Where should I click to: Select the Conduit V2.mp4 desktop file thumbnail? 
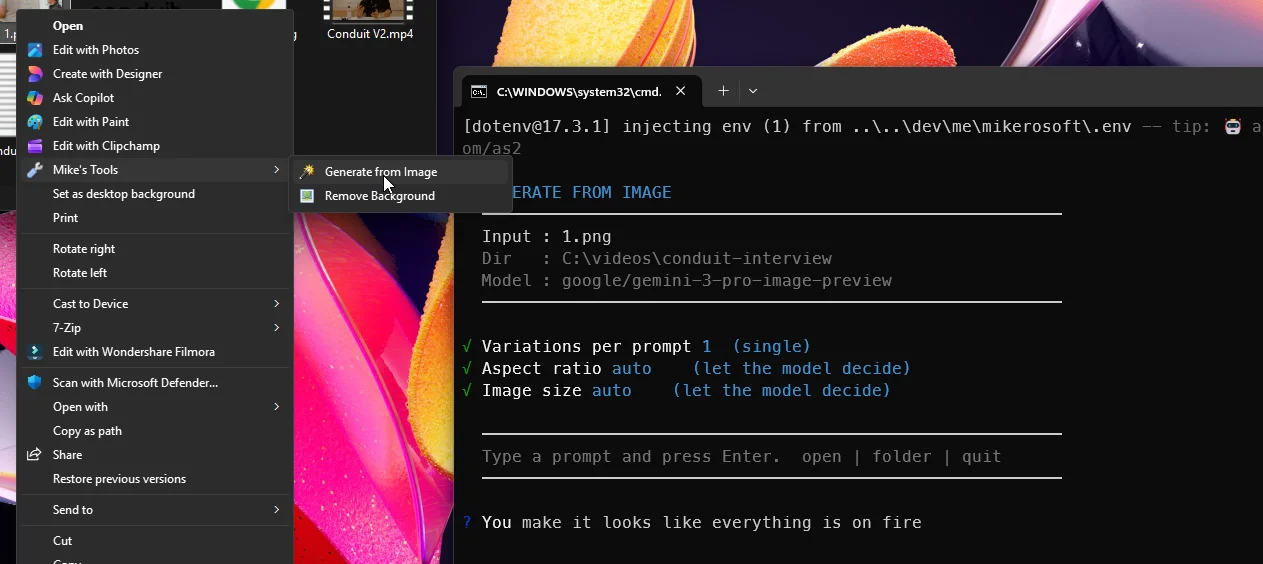point(369,12)
